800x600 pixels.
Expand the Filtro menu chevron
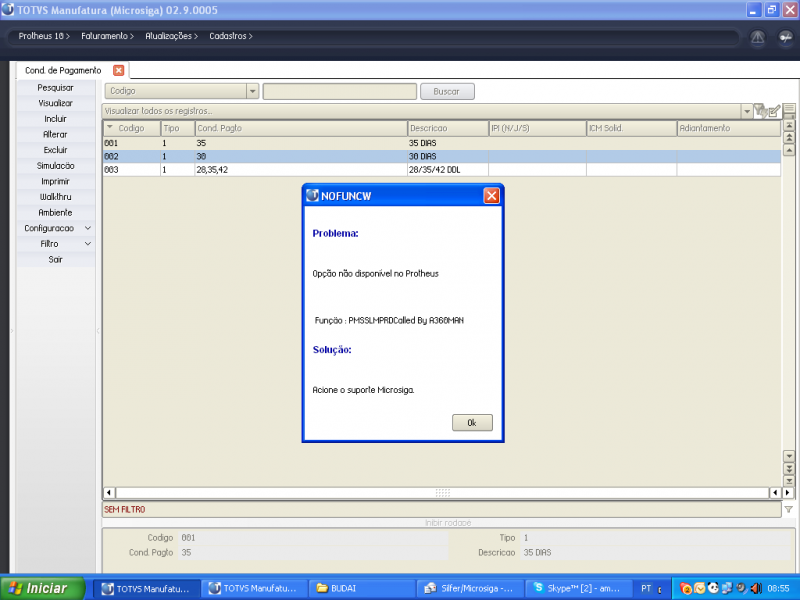pos(88,244)
